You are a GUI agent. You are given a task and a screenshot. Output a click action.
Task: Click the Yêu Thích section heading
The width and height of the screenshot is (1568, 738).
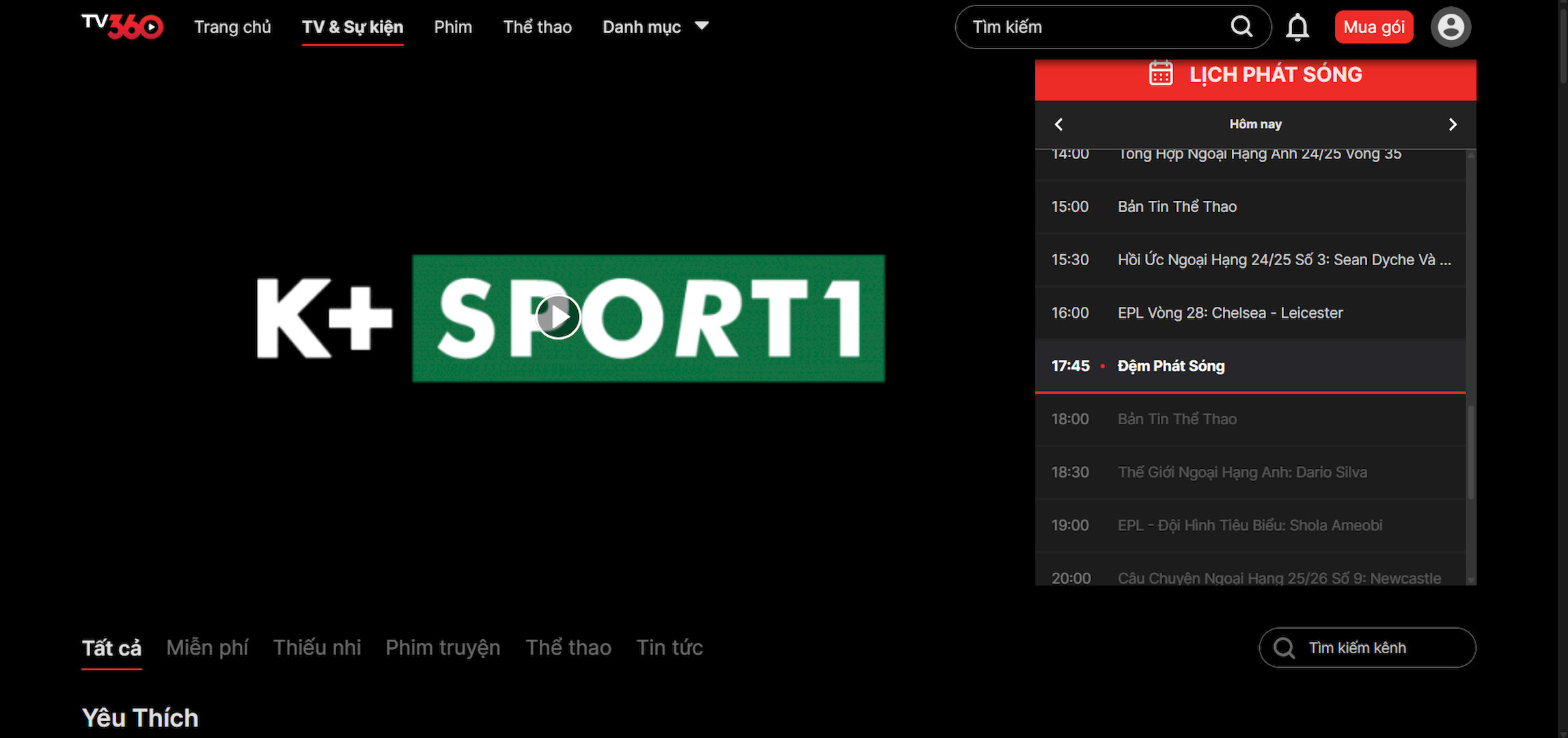click(140, 718)
